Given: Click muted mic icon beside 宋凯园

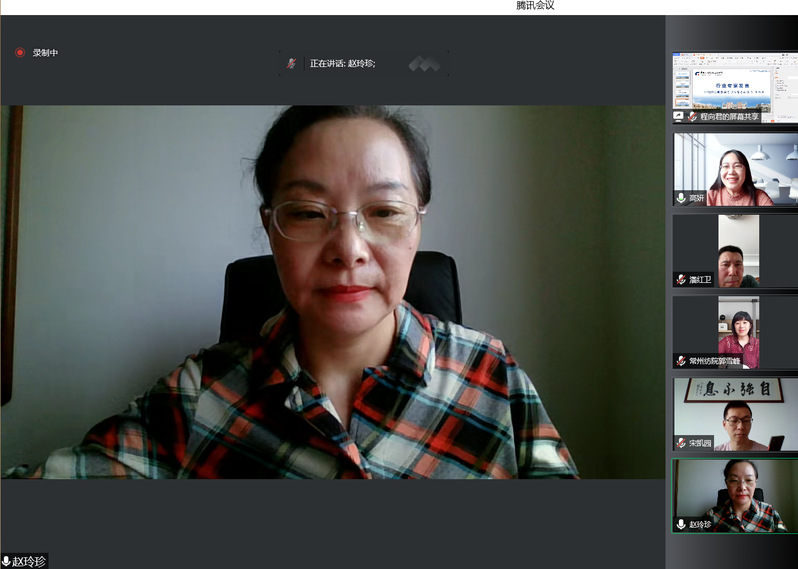Looking at the screenshot, I should (x=681, y=443).
